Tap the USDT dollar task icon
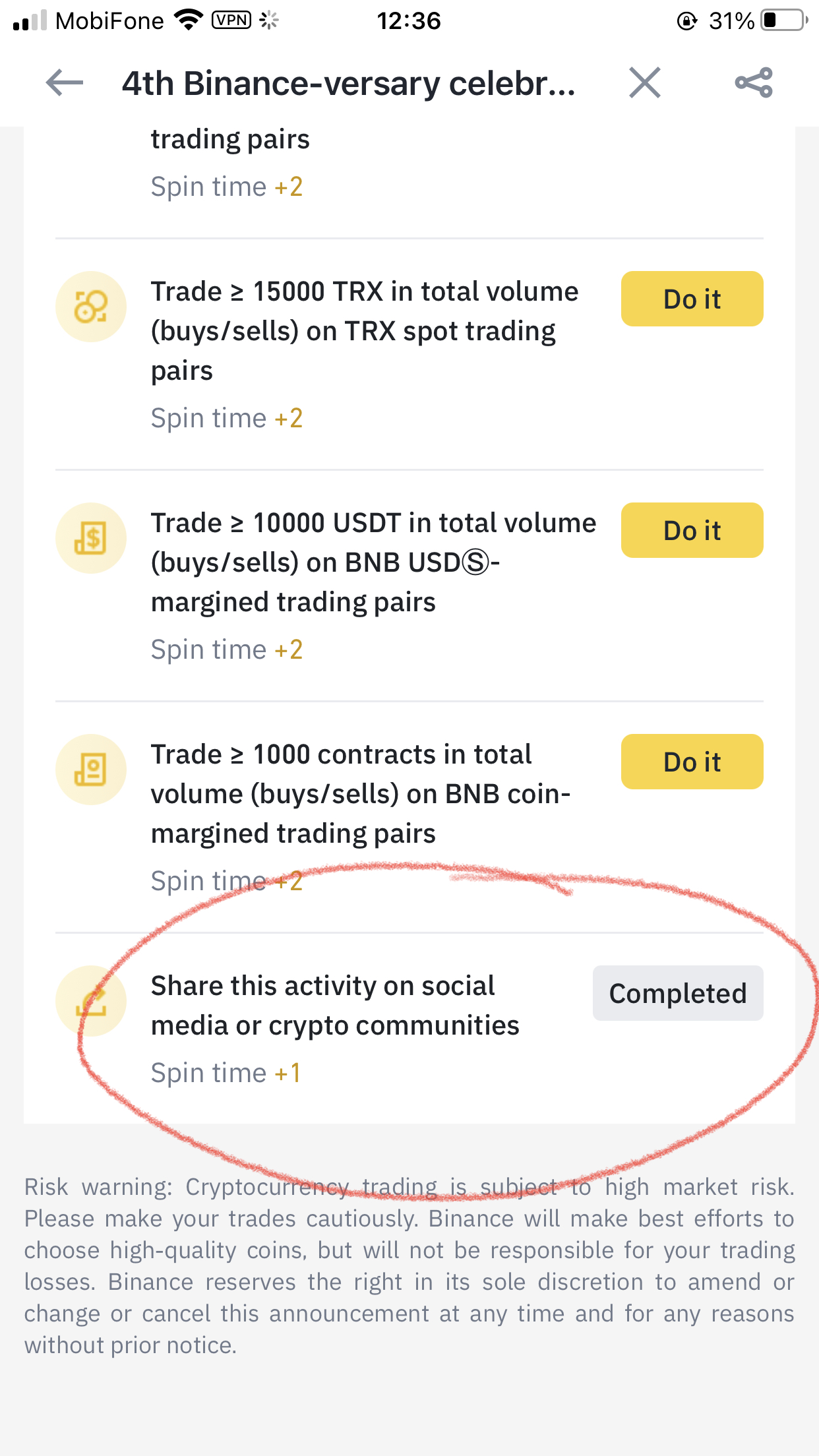Screen dimensions: 819x1456 pyautogui.click(x=91, y=538)
